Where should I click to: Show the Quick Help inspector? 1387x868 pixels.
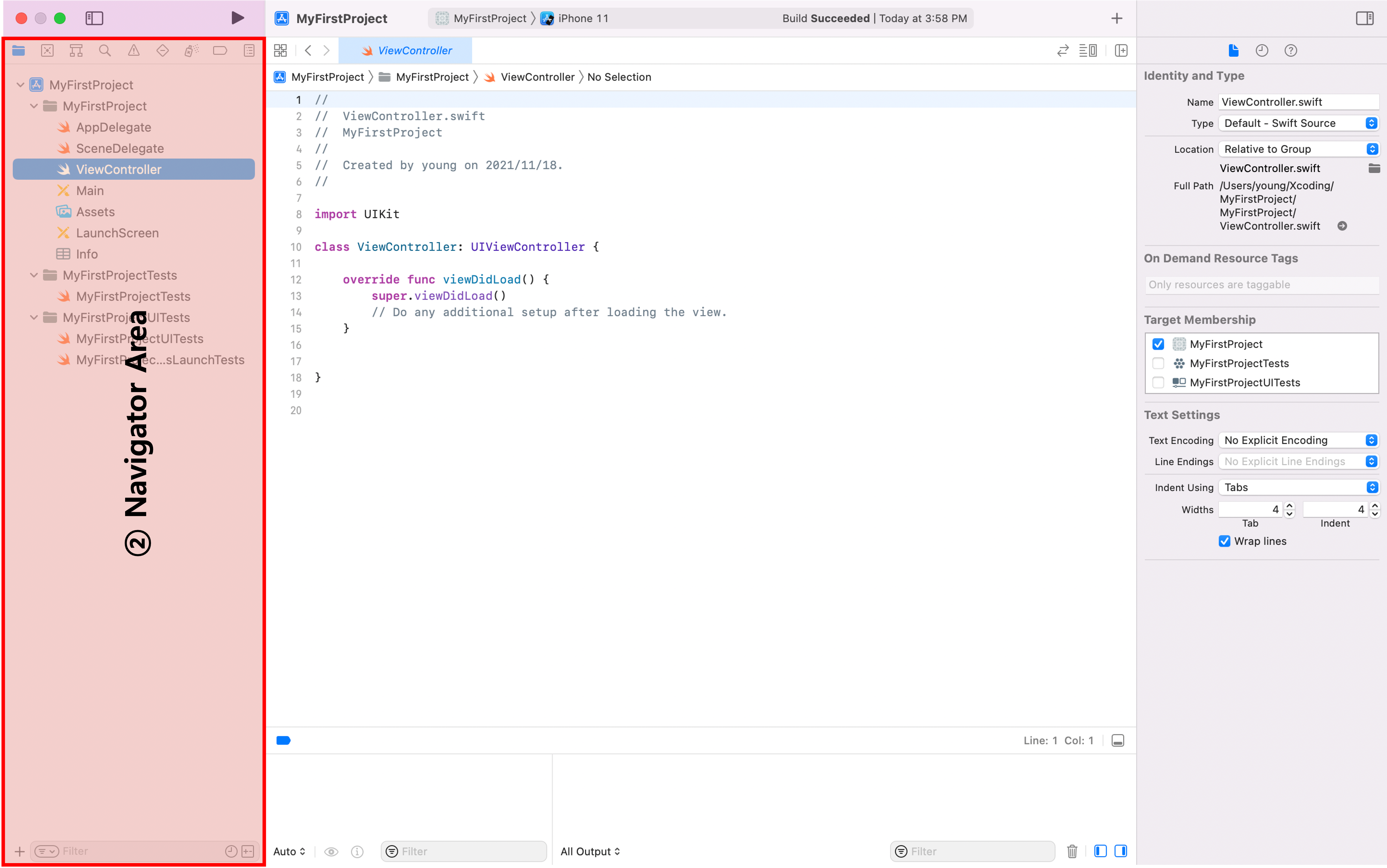pyautogui.click(x=1291, y=51)
